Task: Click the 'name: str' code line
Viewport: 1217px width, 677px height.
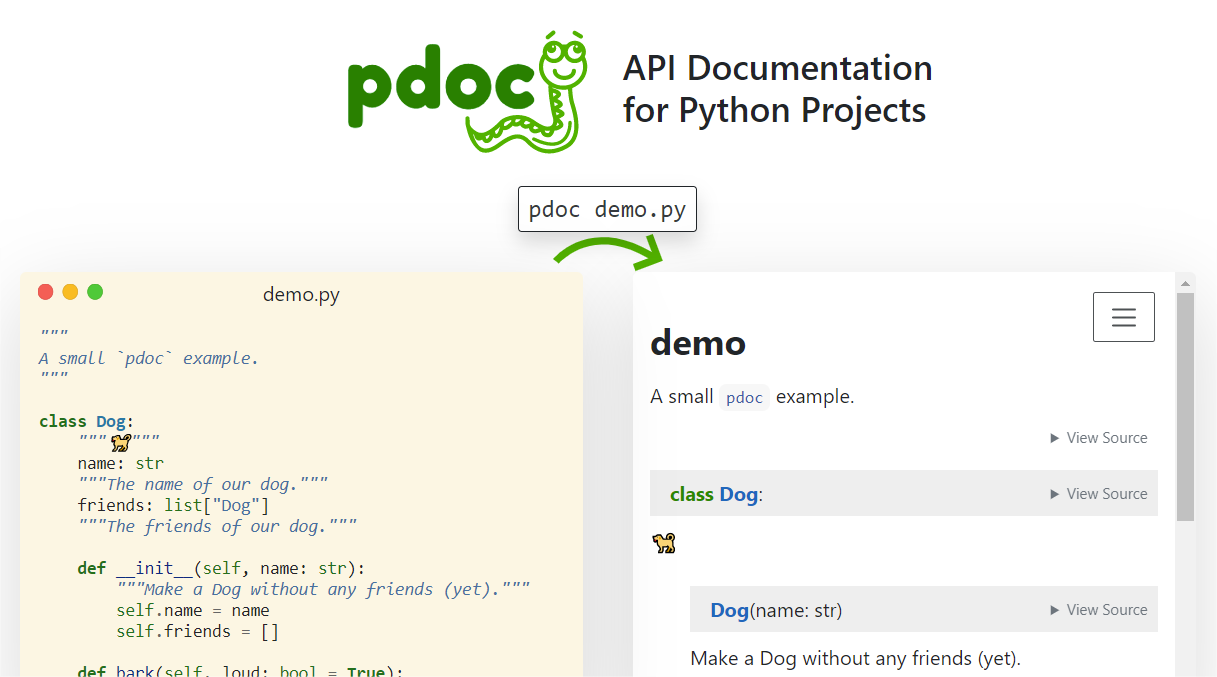Action: [x=121, y=464]
